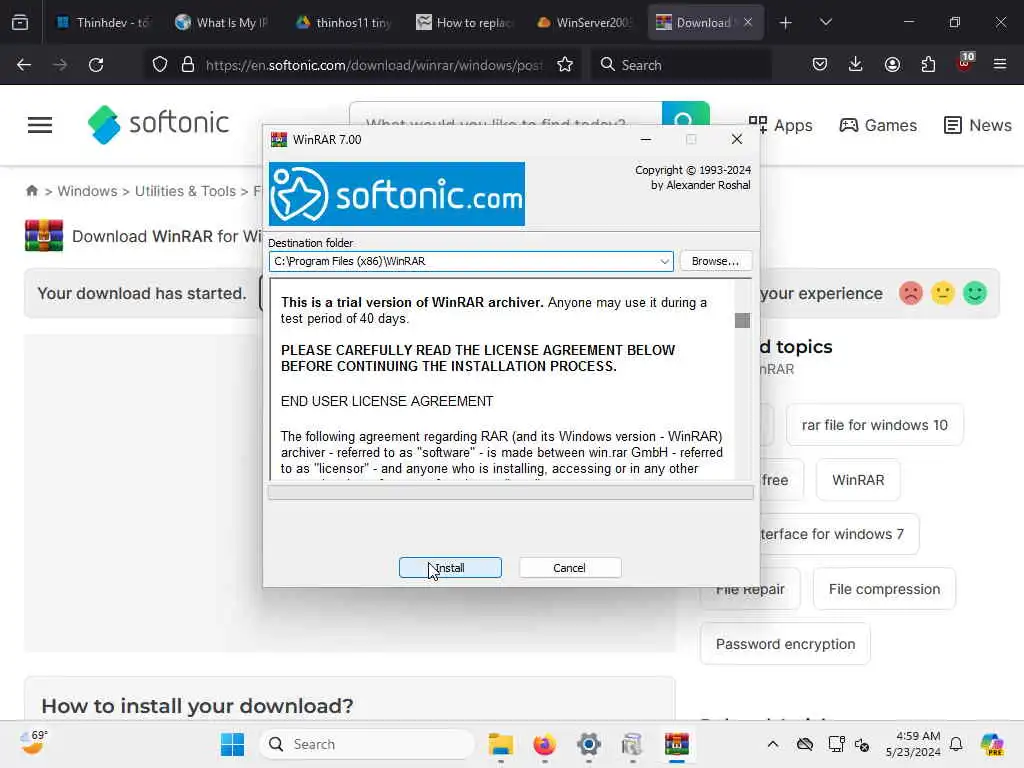Select the WinRAR topic tag

pos(858,480)
